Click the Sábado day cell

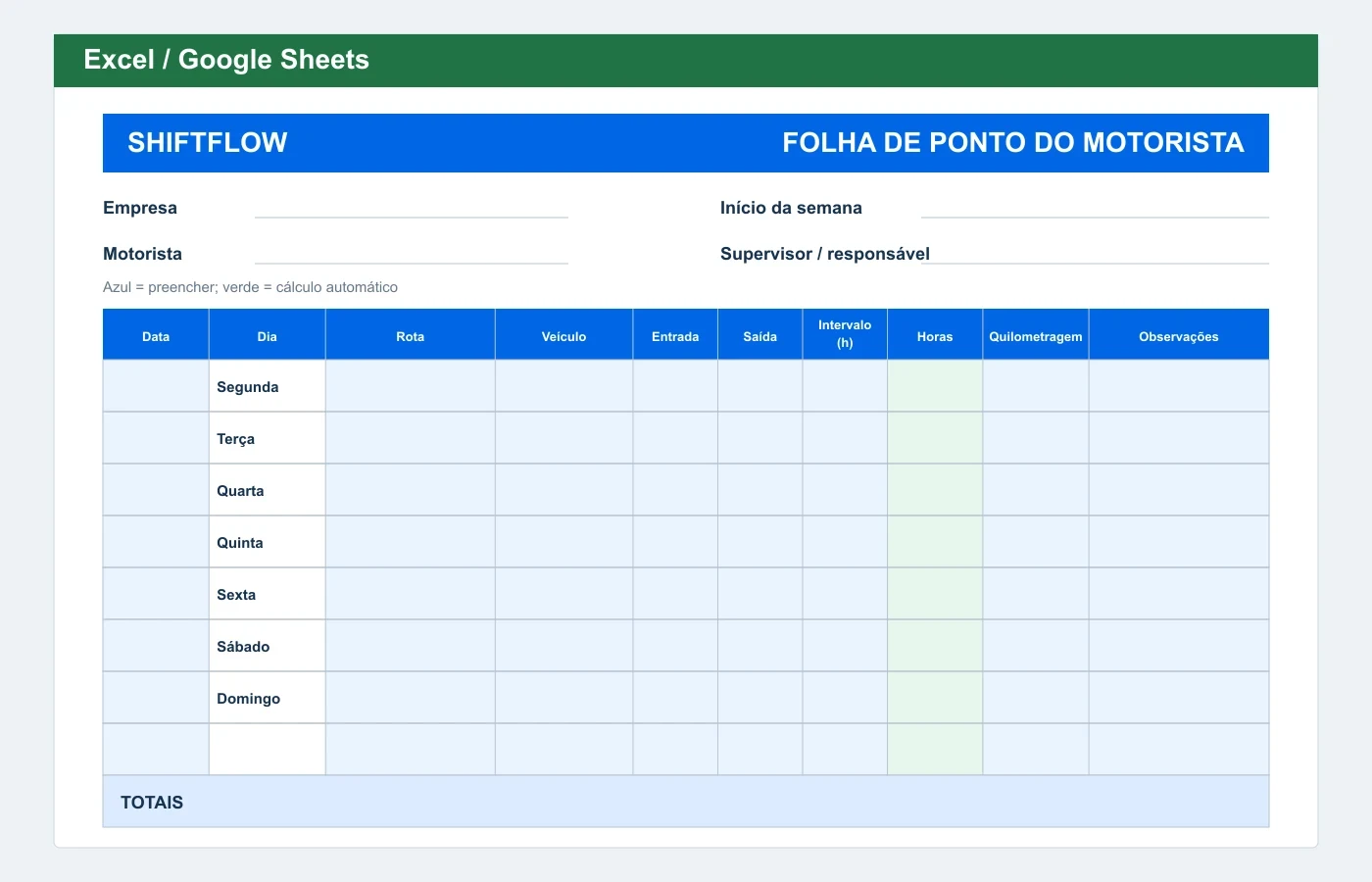[267, 646]
